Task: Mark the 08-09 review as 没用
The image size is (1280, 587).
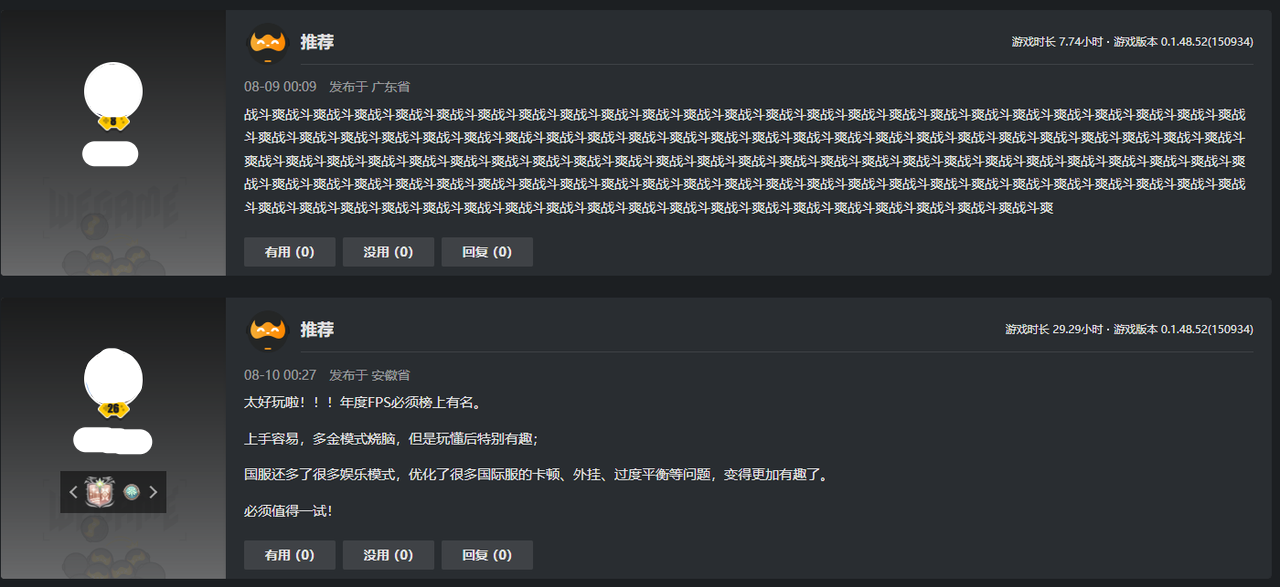Action: (x=388, y=252)
